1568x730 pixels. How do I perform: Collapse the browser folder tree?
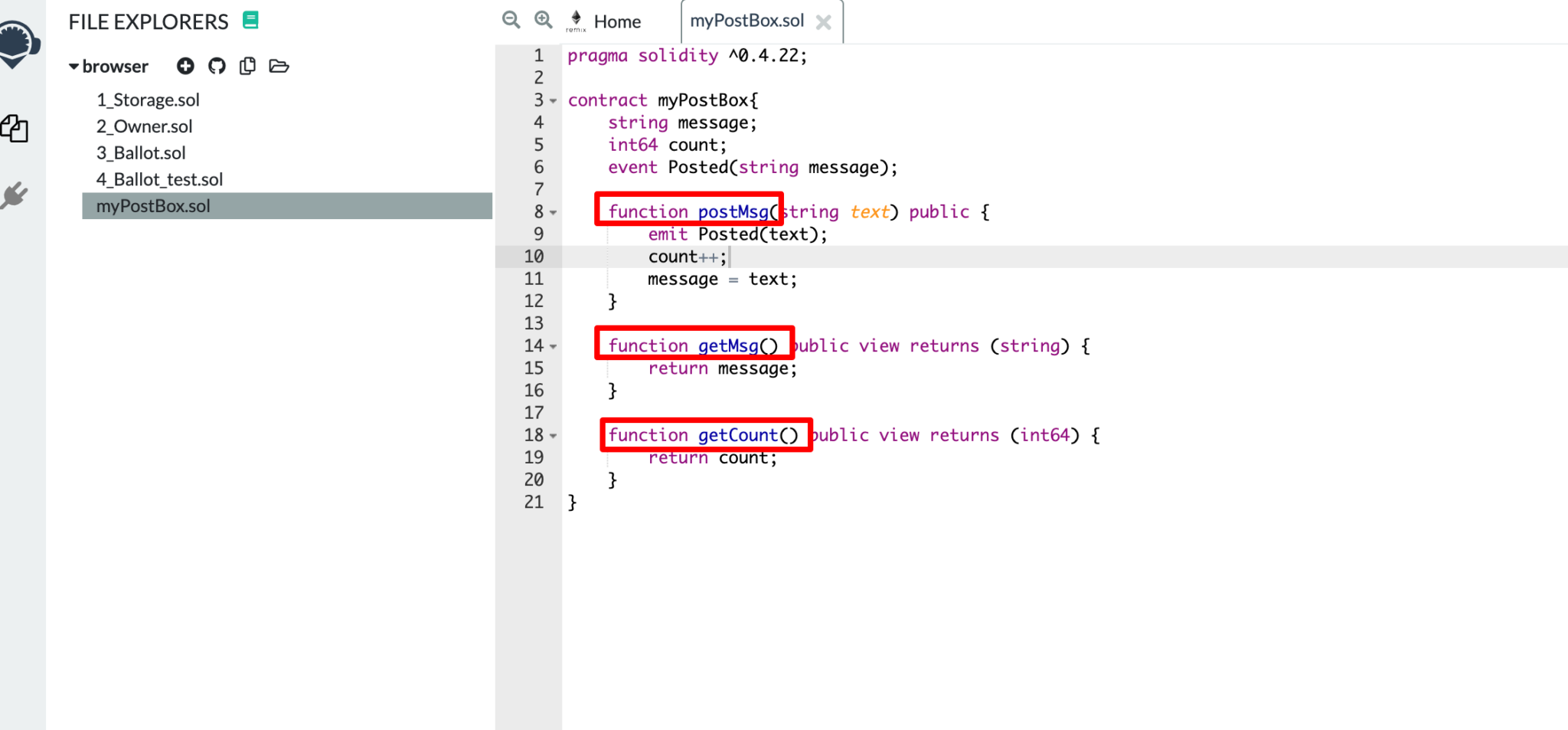74,67
